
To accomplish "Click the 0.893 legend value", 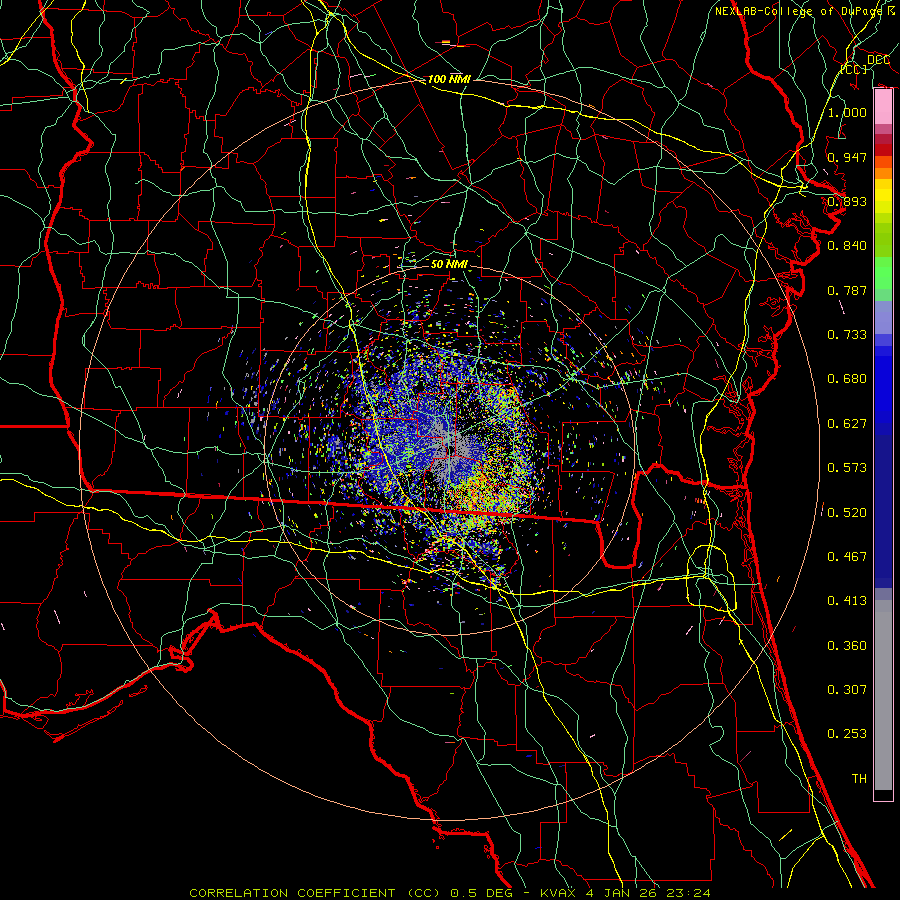I will [847, 201].
